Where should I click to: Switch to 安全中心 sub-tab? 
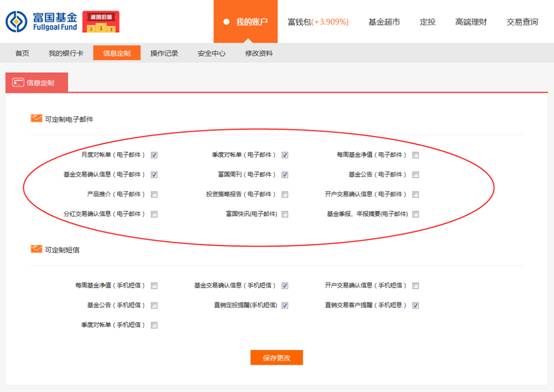211,53
